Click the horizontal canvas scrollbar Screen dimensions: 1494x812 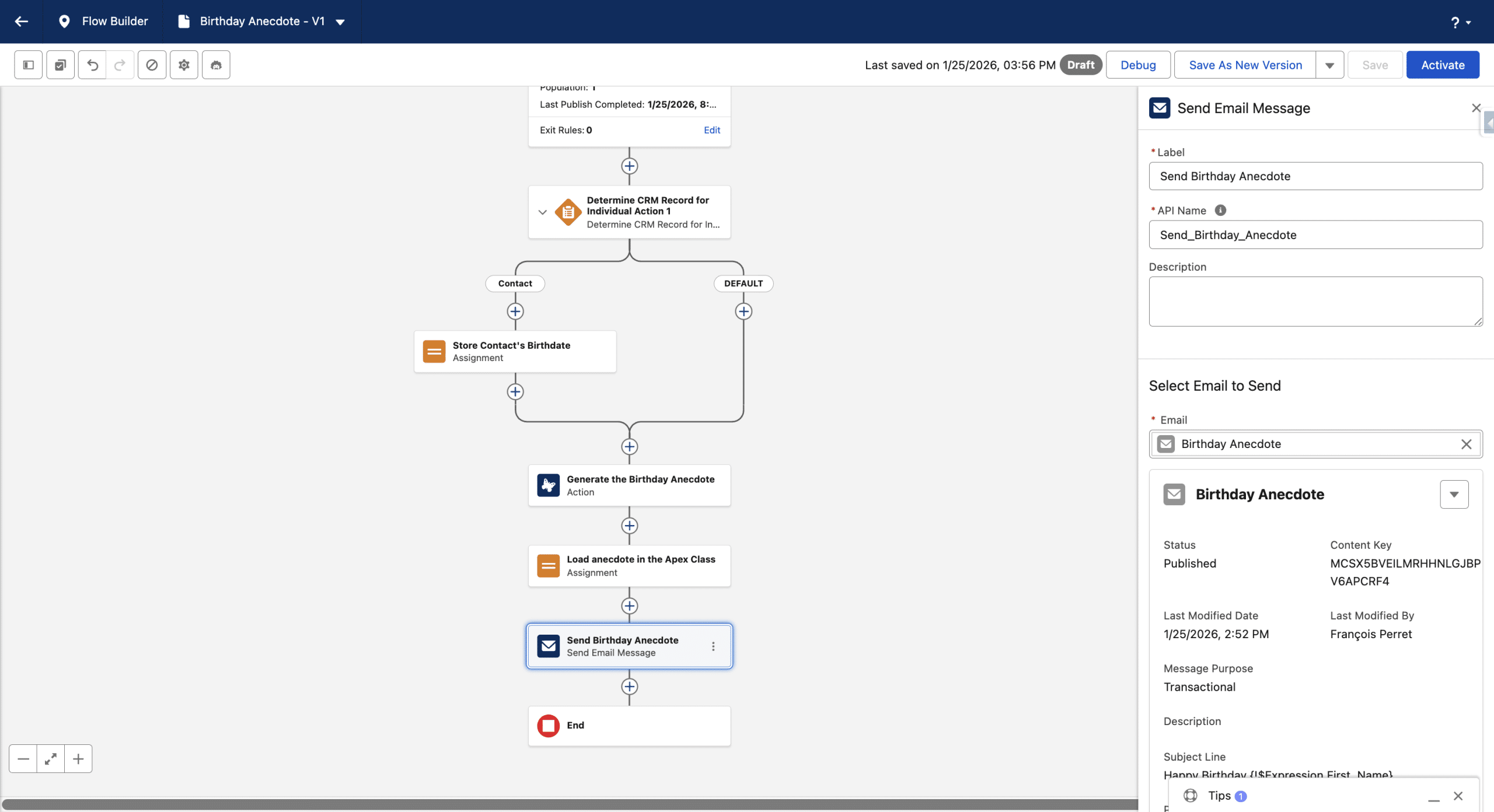coord(569,804)
